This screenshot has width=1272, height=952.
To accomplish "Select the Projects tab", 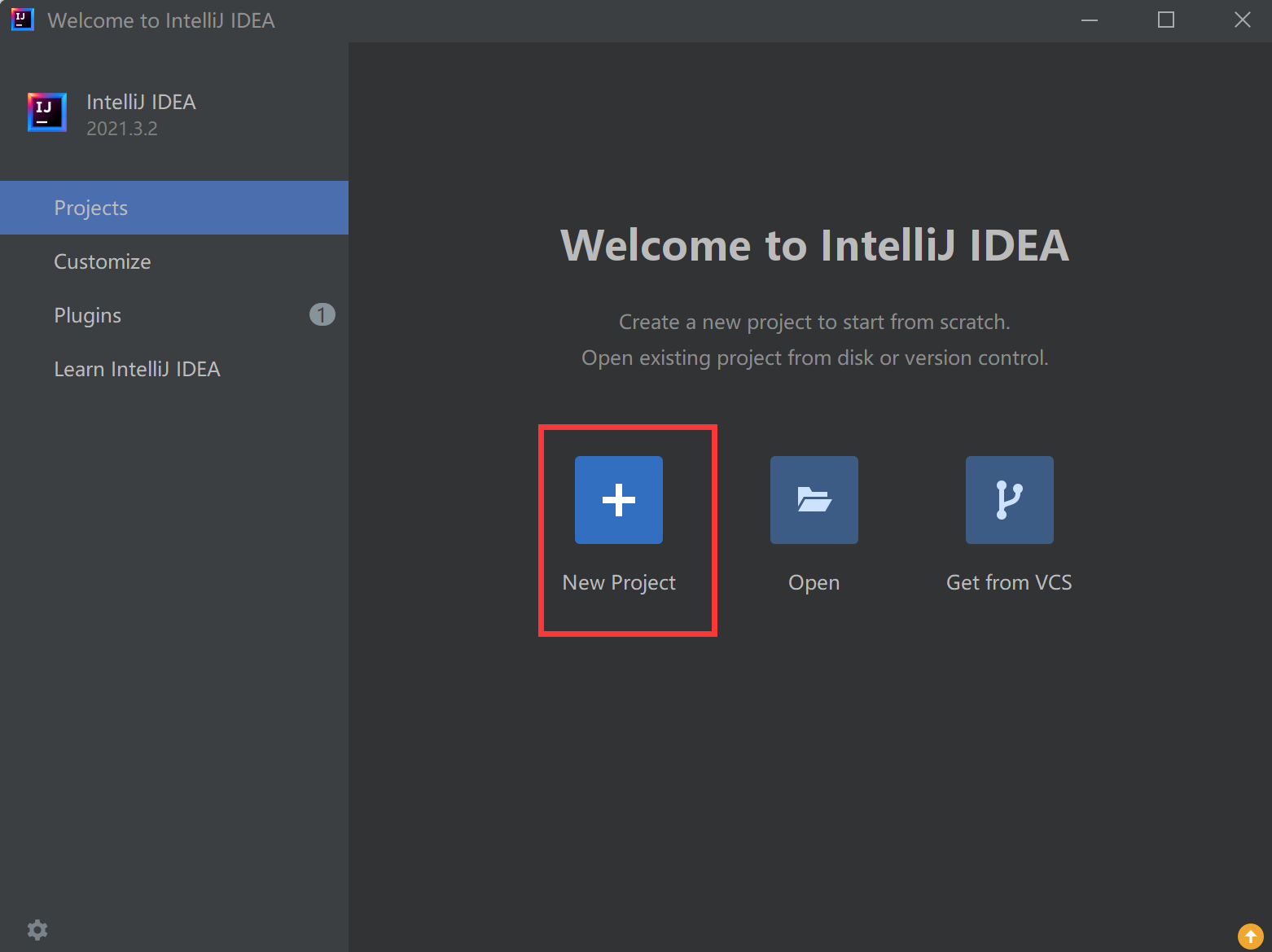I will click(x=174, y=208).
